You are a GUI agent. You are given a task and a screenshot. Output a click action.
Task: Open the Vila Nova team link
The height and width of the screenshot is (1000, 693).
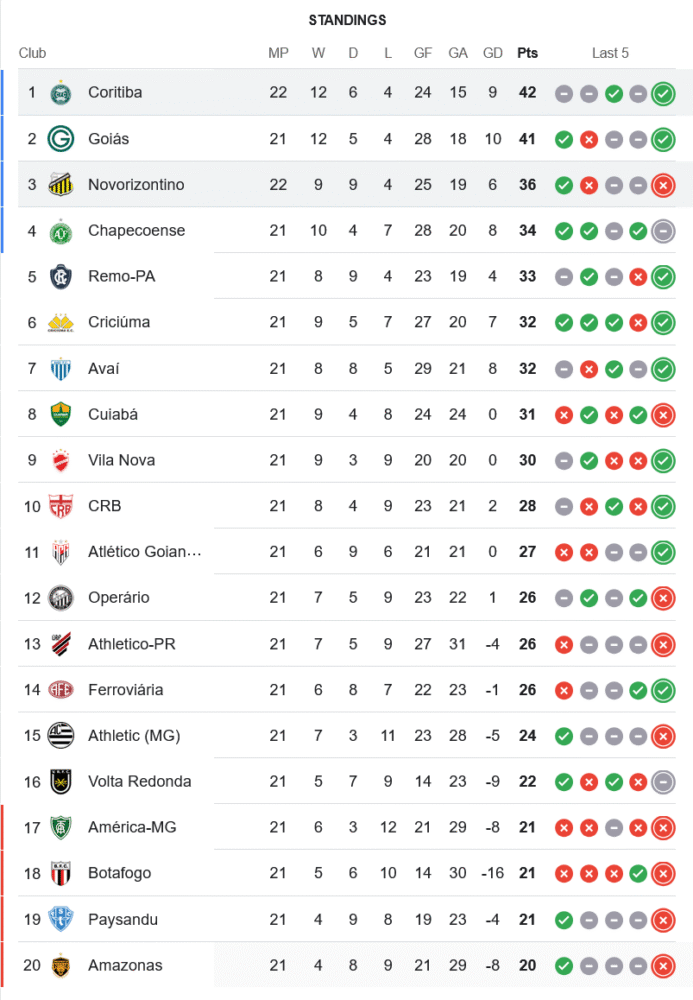click(121, 460)
